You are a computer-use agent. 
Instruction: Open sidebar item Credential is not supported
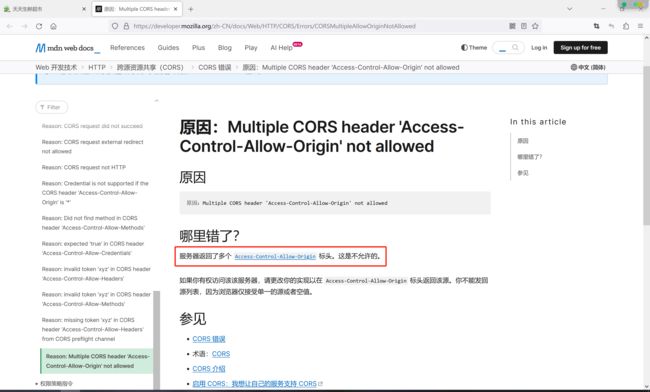click(x=95, y=193)
